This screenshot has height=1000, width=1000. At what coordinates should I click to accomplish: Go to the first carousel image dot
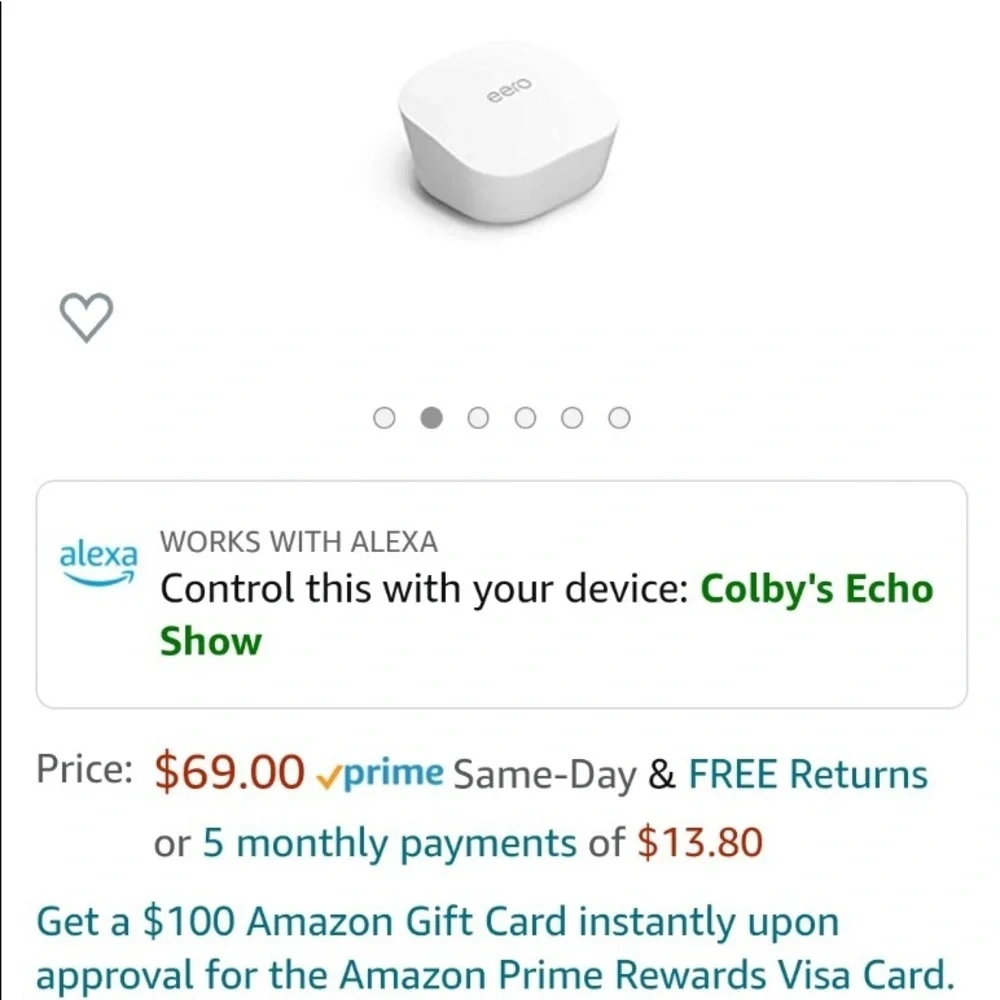(384, 418)
